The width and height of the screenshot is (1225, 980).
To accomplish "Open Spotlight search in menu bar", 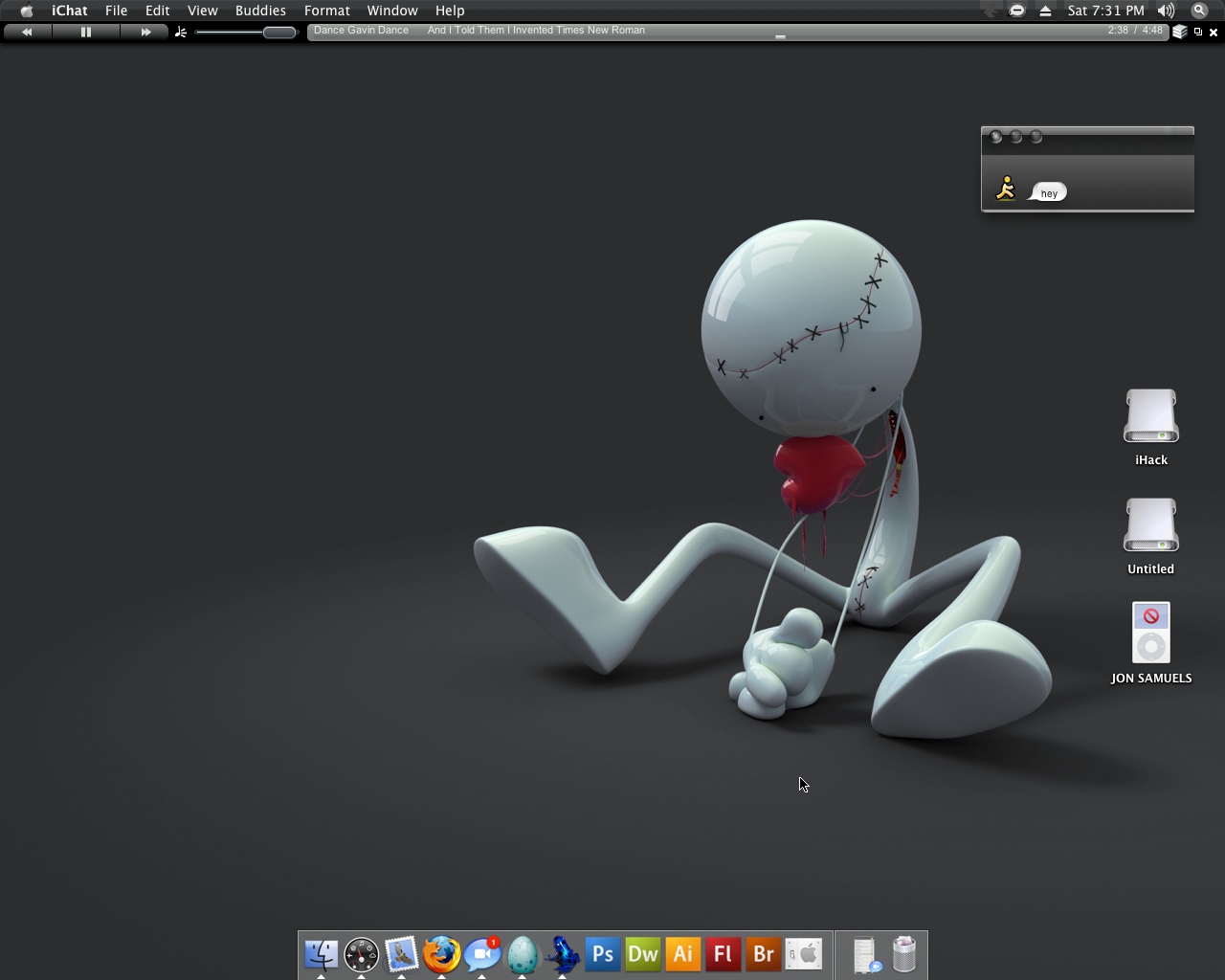I will click(x=1199, y=11).
